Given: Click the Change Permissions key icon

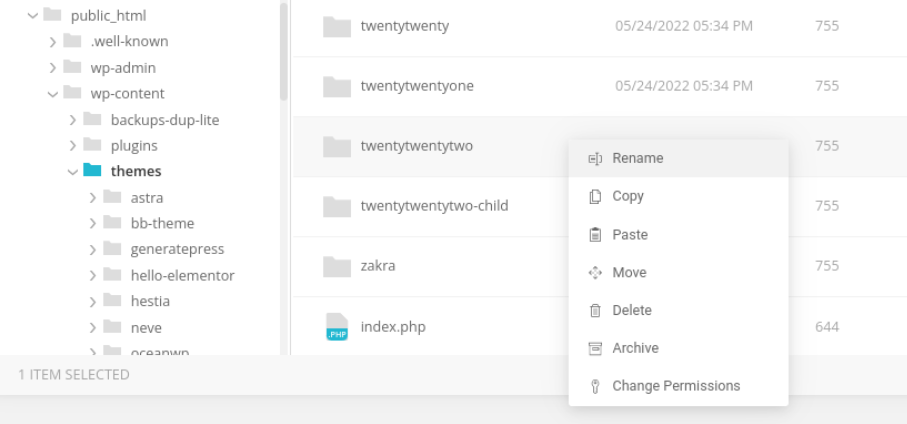Looking at the screenshot, I should (595, 386).
